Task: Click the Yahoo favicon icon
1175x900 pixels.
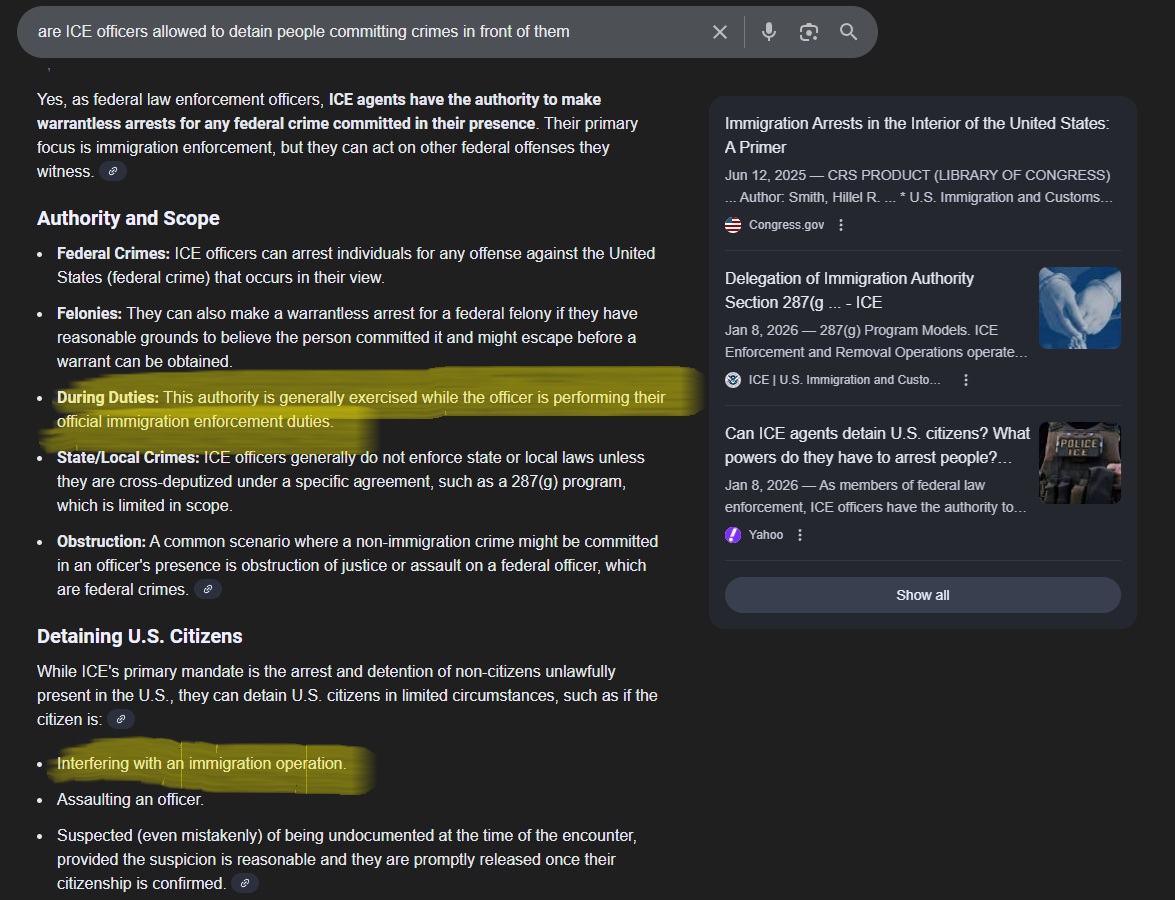Action: click(733, 535)
